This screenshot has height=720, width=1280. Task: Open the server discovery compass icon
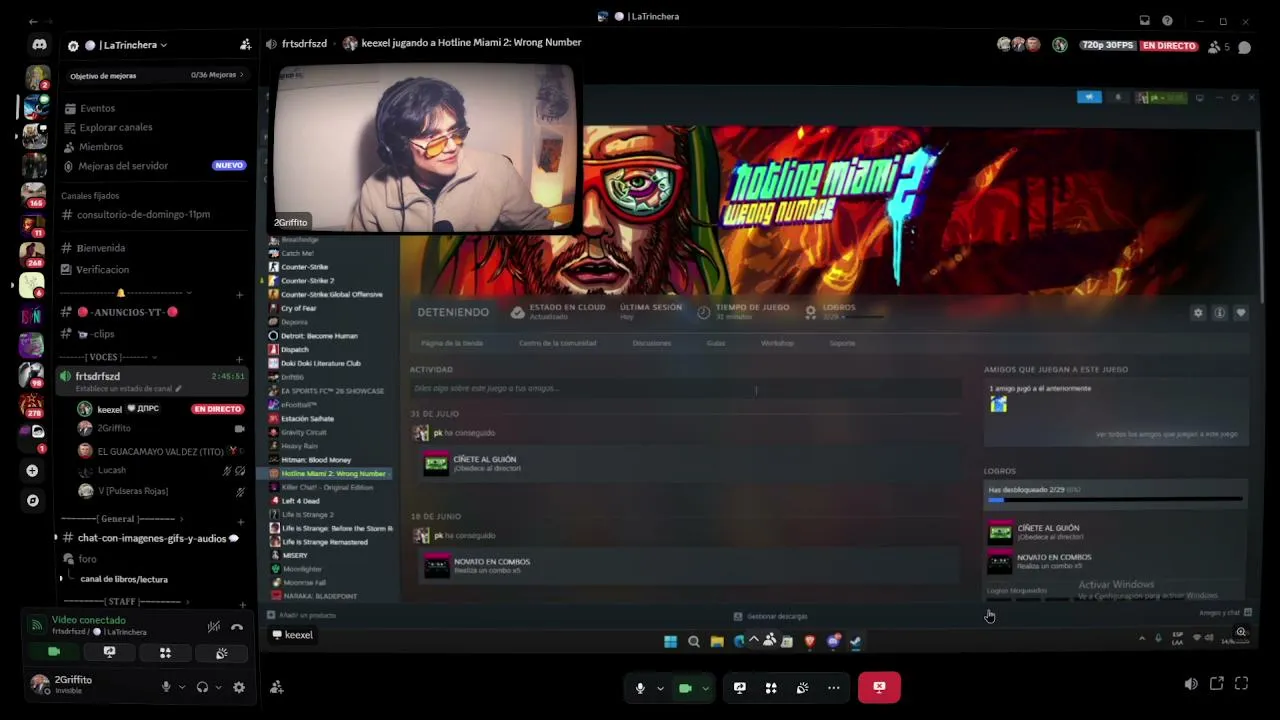pyautogui.click(x=33, y=500)
